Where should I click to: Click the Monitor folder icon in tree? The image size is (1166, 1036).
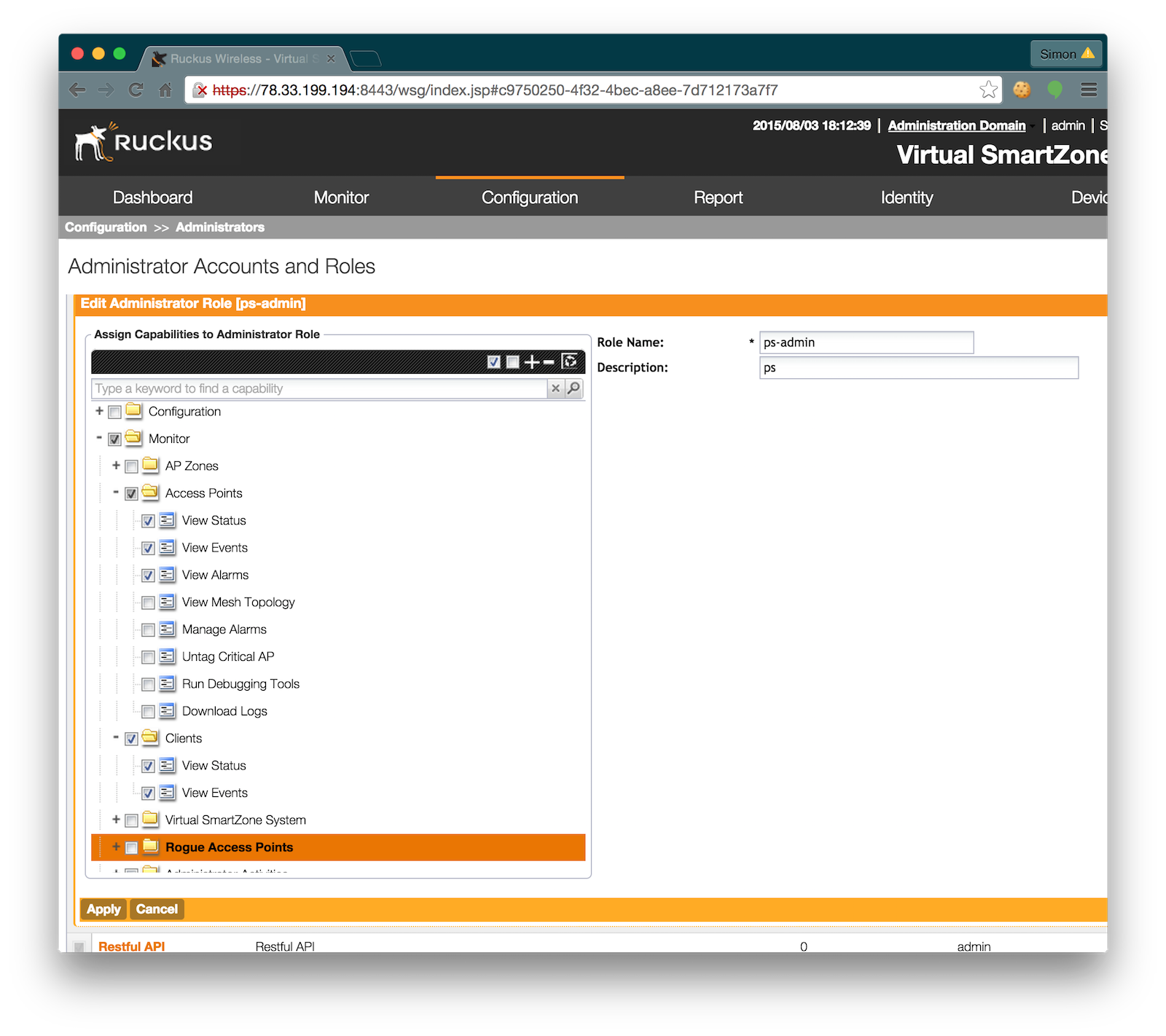(x=133, y=438)
